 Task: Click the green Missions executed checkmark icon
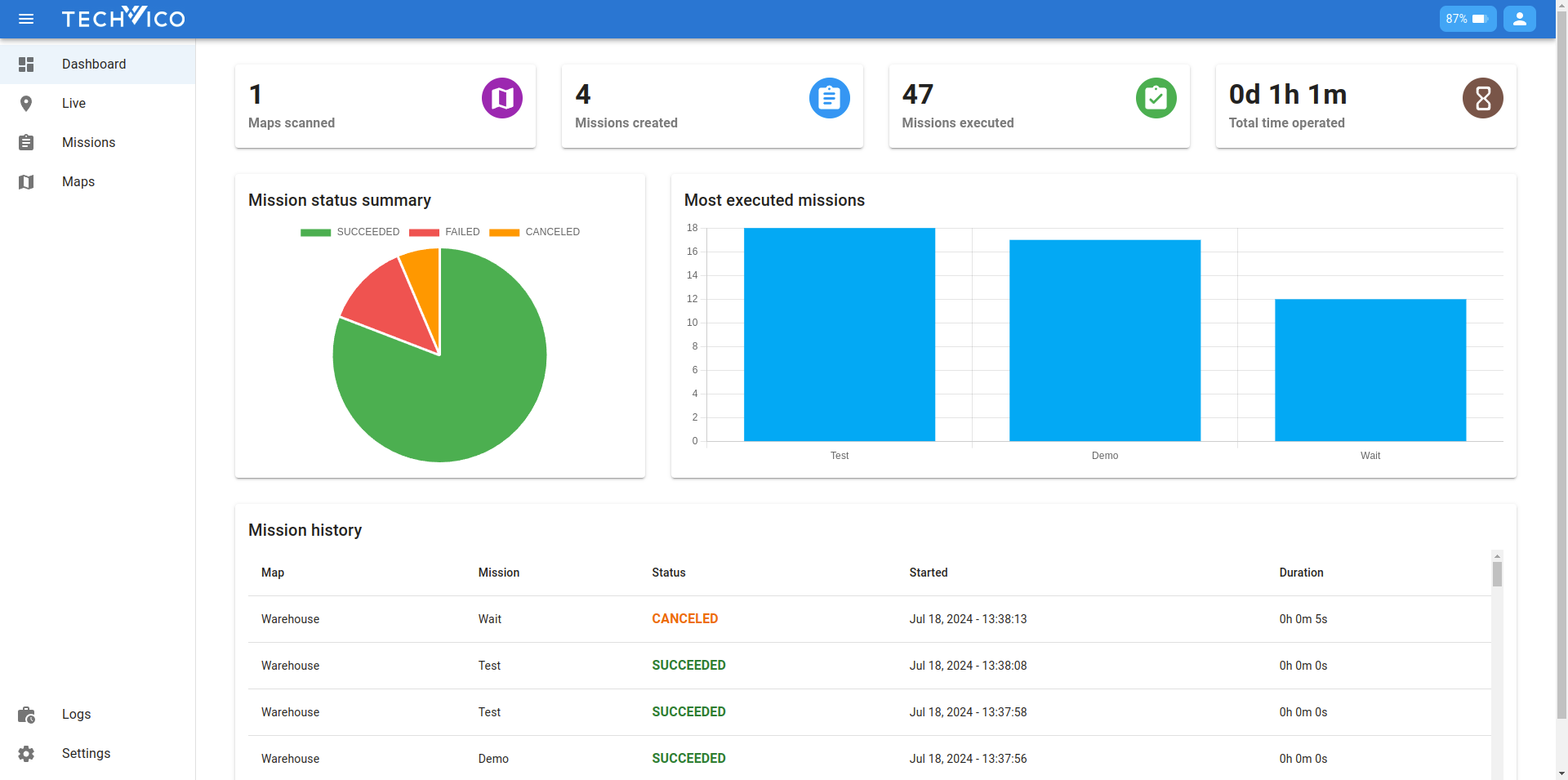tap(1156, 98)
